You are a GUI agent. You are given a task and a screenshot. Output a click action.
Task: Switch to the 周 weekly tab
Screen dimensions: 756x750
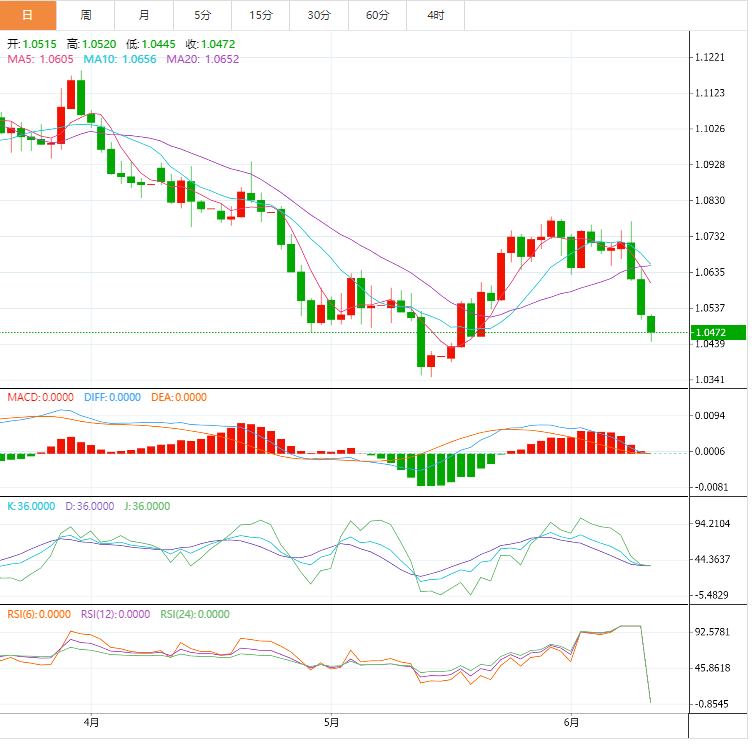click(x=86, y=15)
